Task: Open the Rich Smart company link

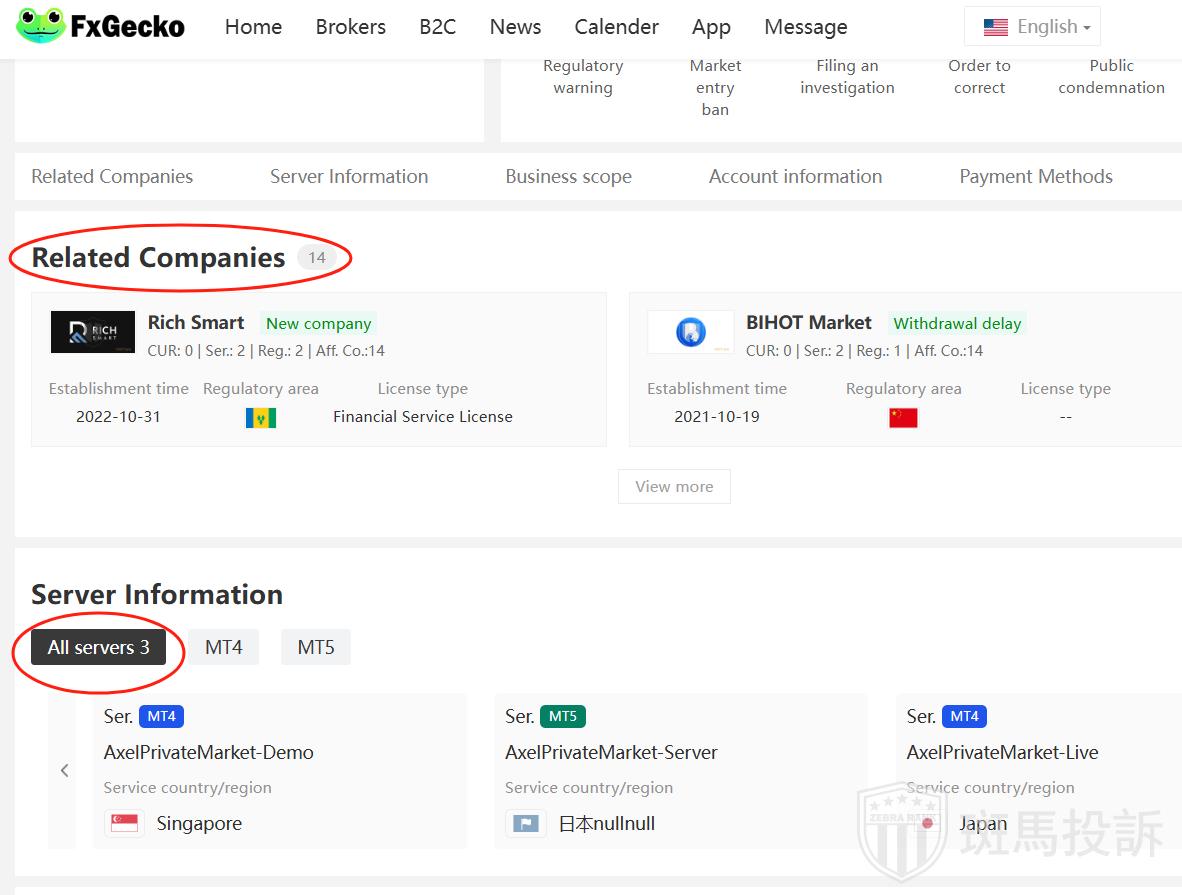Action: click(x=196, y=322)
